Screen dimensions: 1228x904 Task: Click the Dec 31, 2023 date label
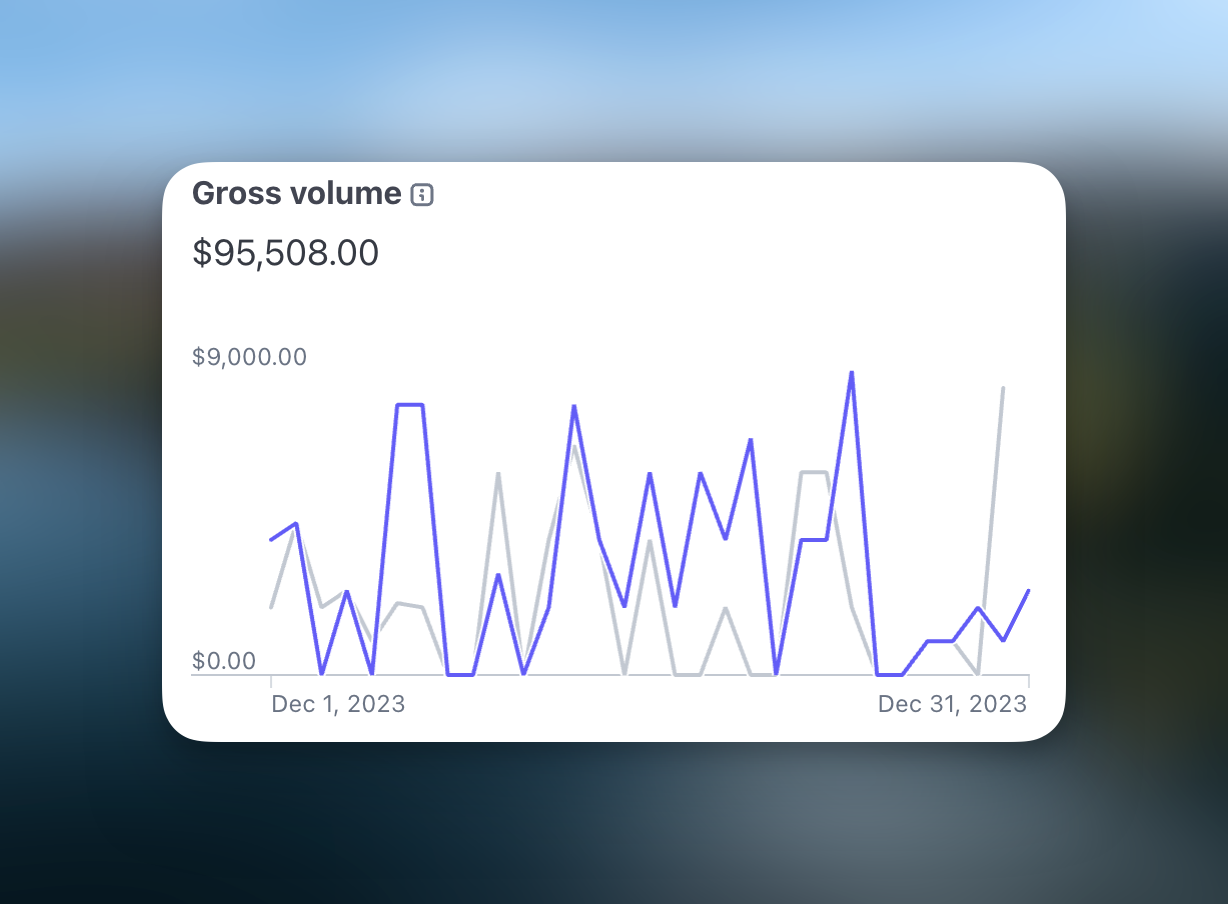952,704
